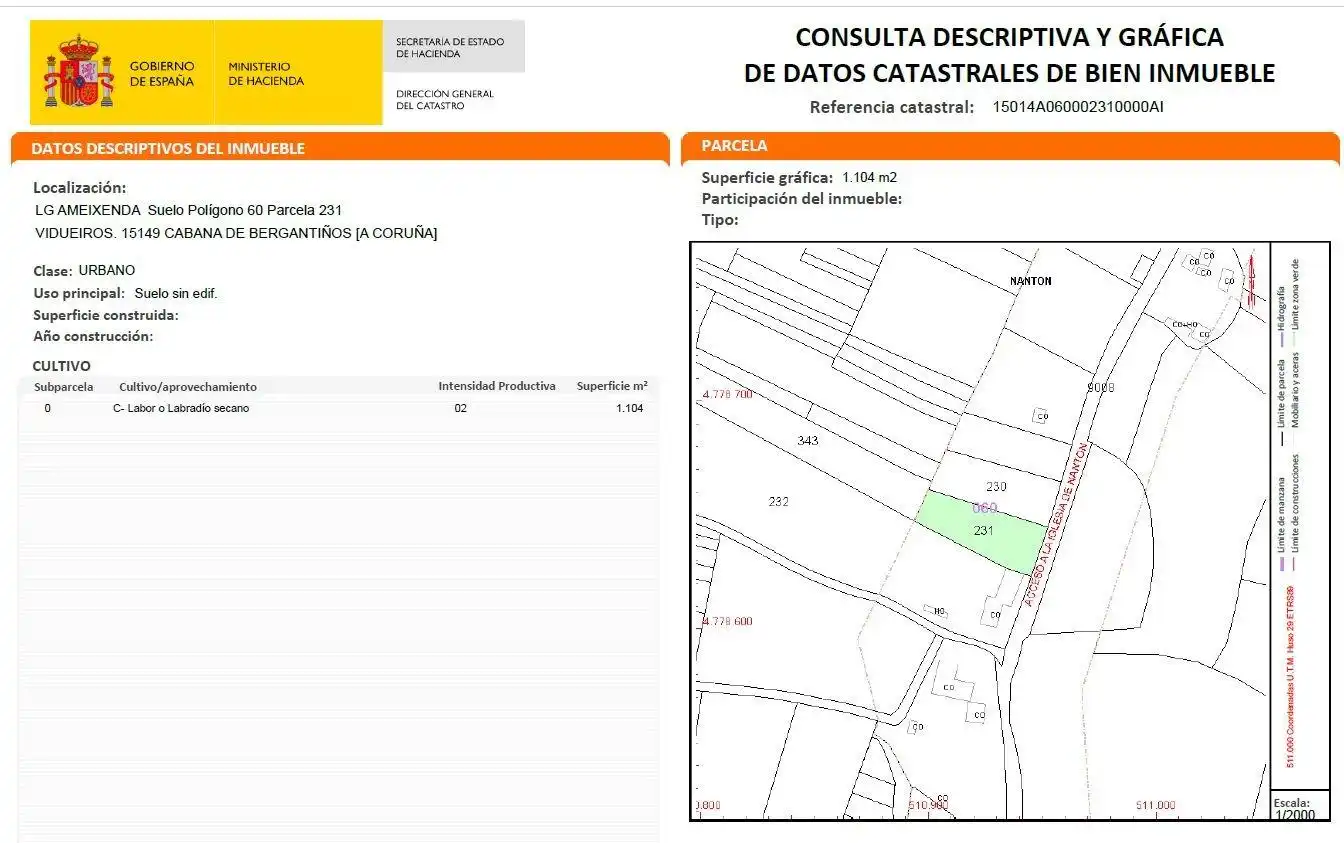Click parcel number 230 on the map

click(x=996, y=486)
